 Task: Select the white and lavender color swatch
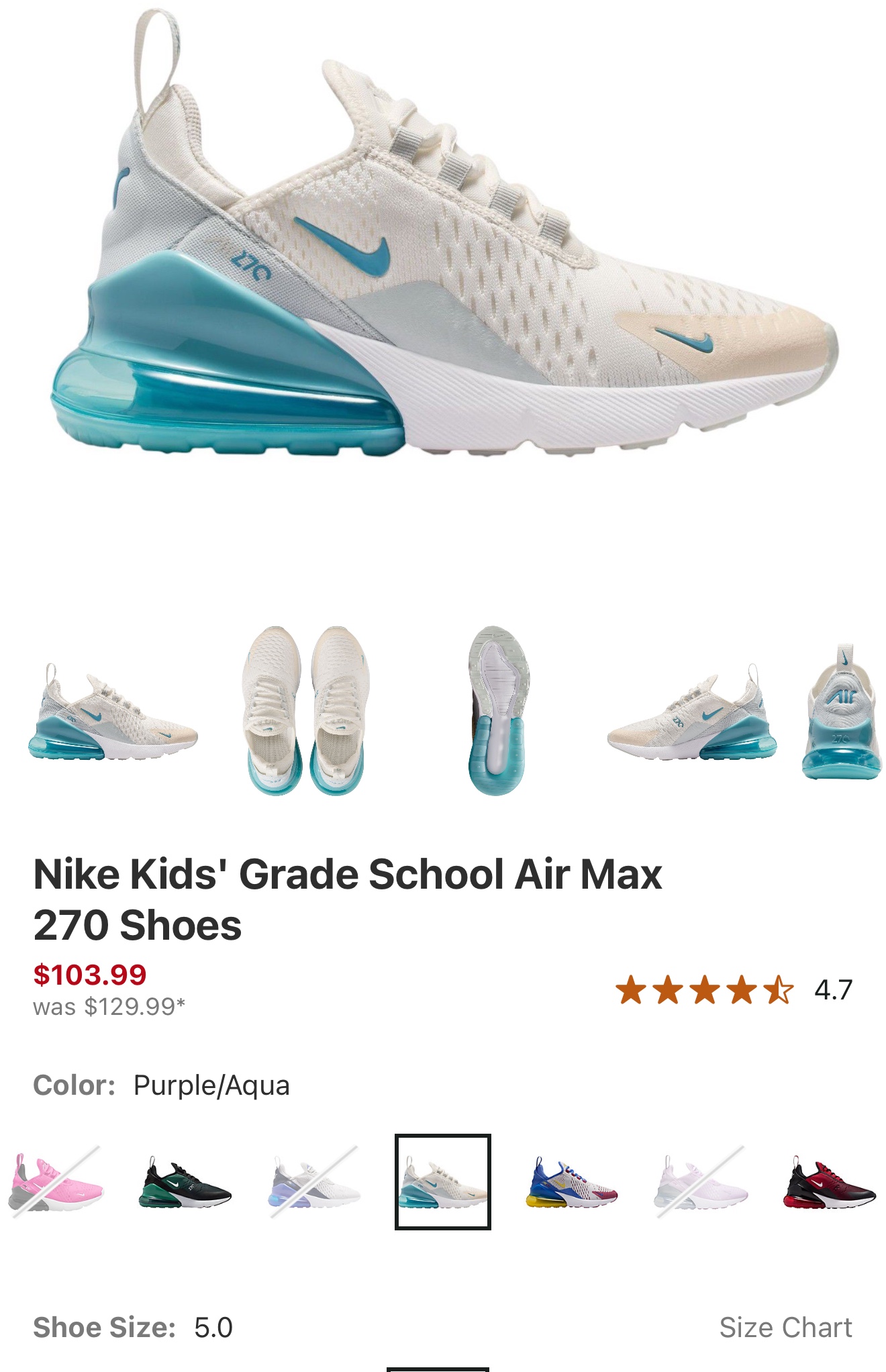tap(315, 1182)
